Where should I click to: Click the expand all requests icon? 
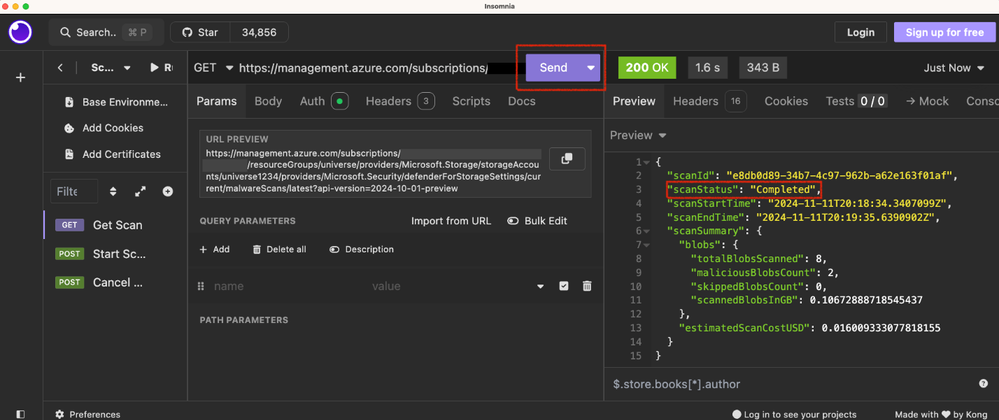click(141, 191)
